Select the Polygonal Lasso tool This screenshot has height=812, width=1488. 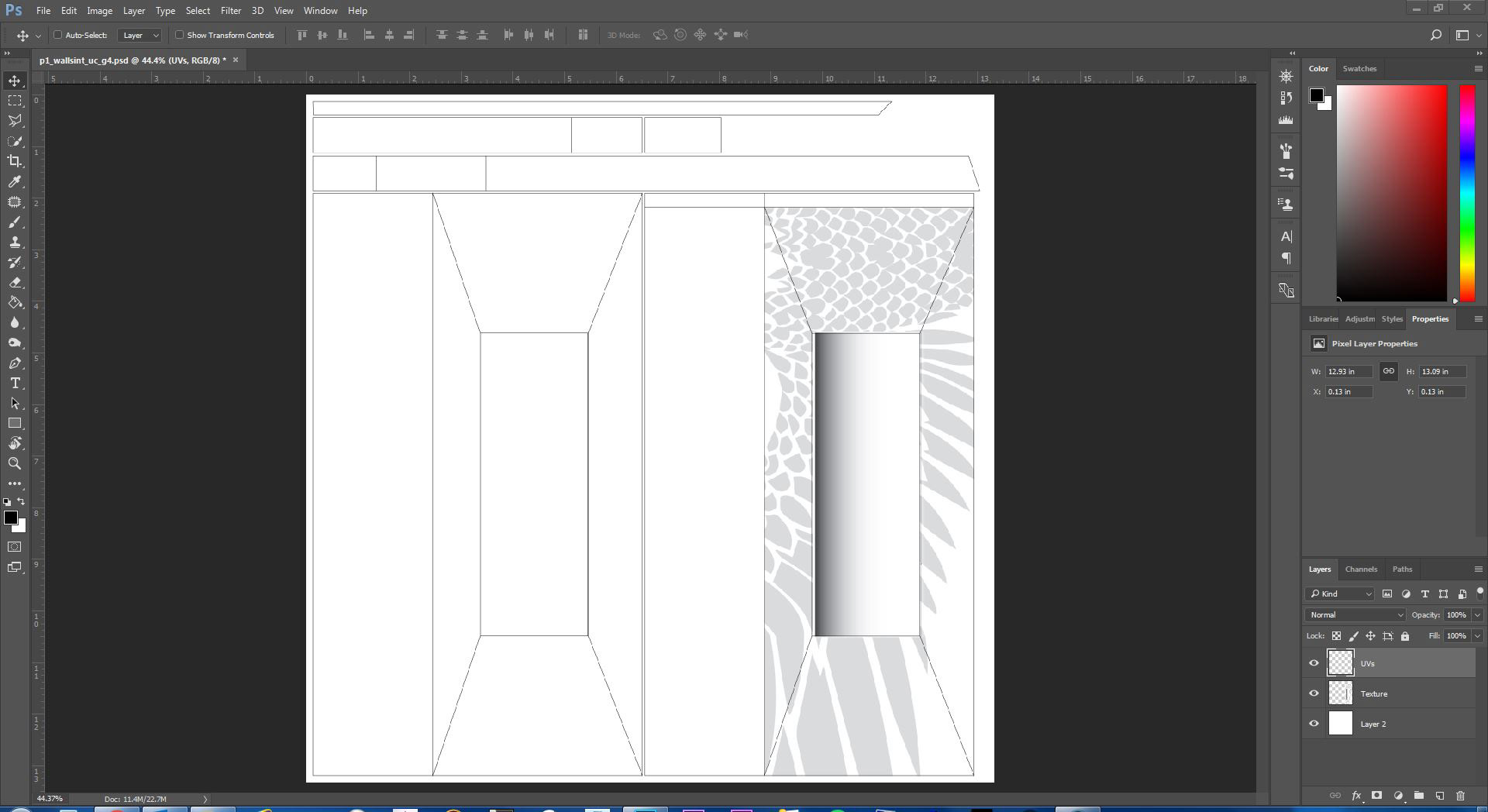tap(15, 121)
